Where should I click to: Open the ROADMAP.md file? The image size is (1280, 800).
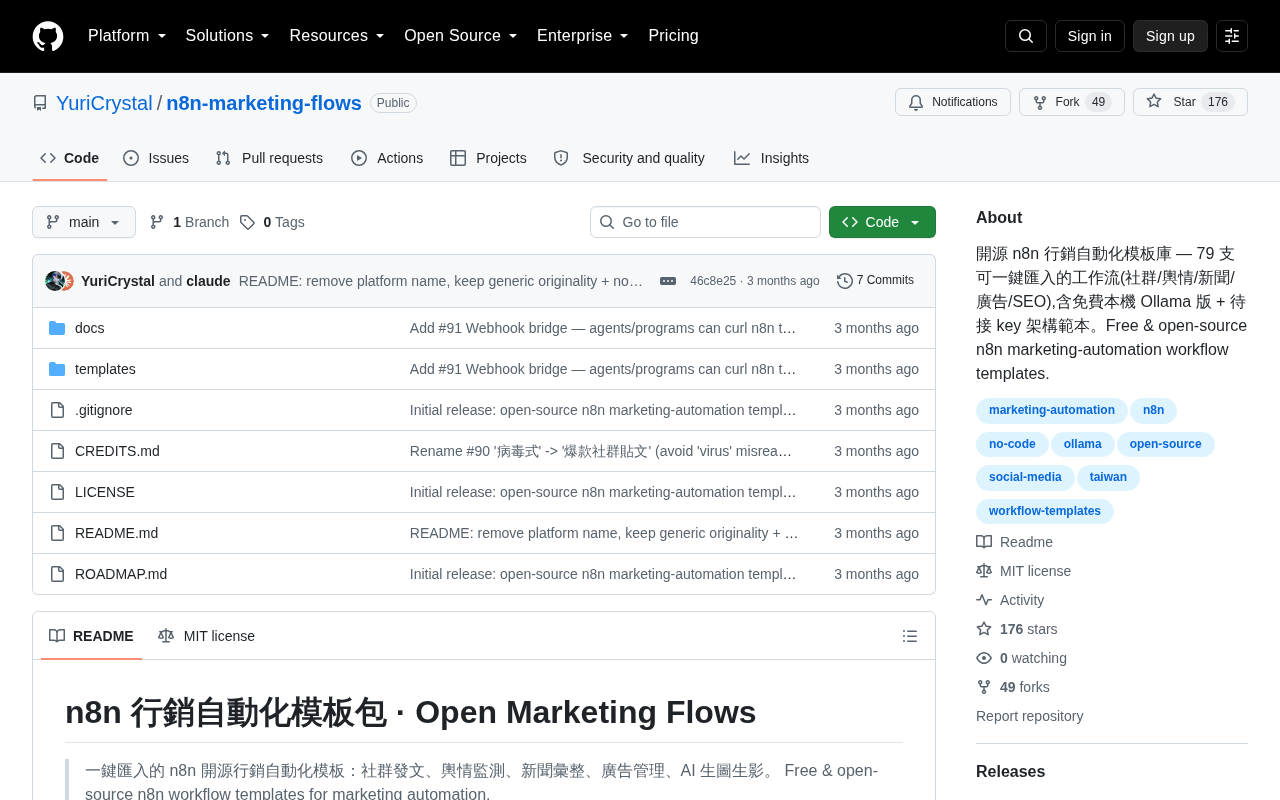121,574
